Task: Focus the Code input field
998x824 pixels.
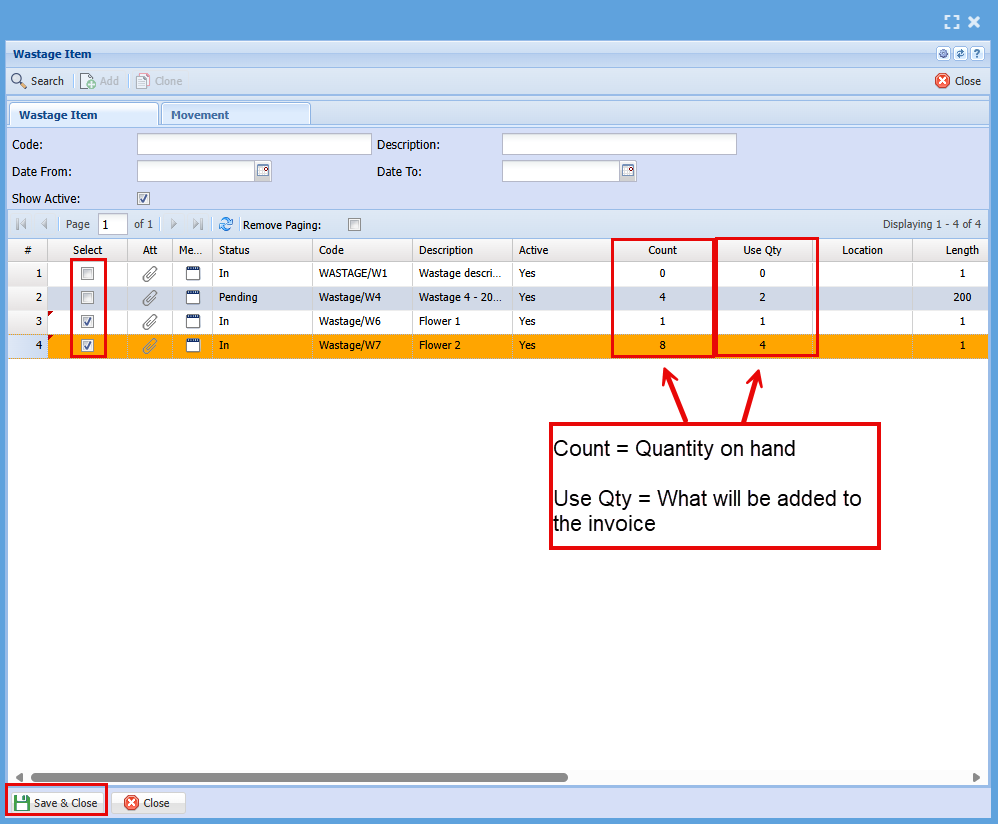Action: point(254,144)
